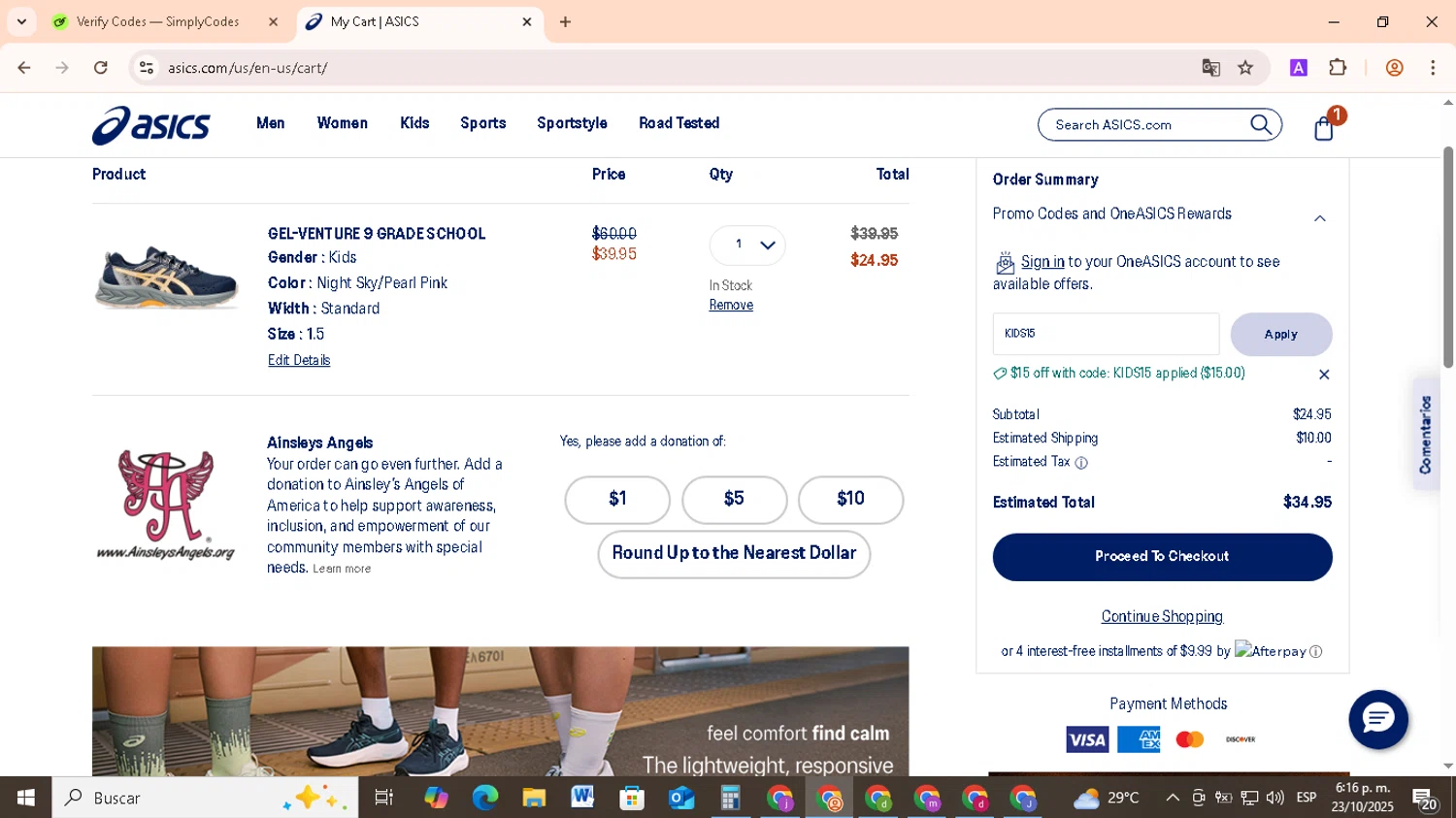Click the Search ASICS.com field
This screenshot has width=1456, height=818.
(x=1145, y=125)
